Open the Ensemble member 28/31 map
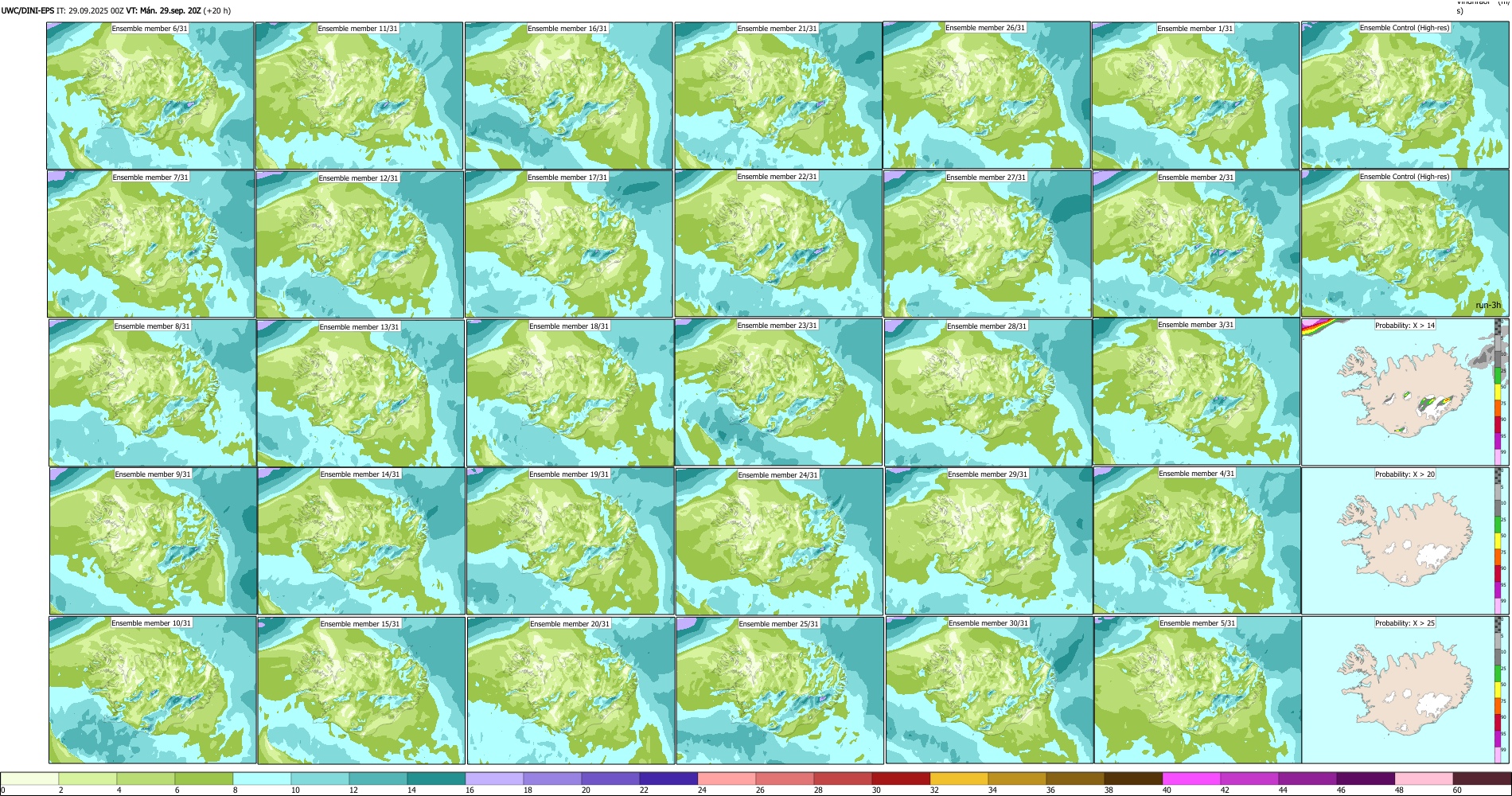 point(988,392)
